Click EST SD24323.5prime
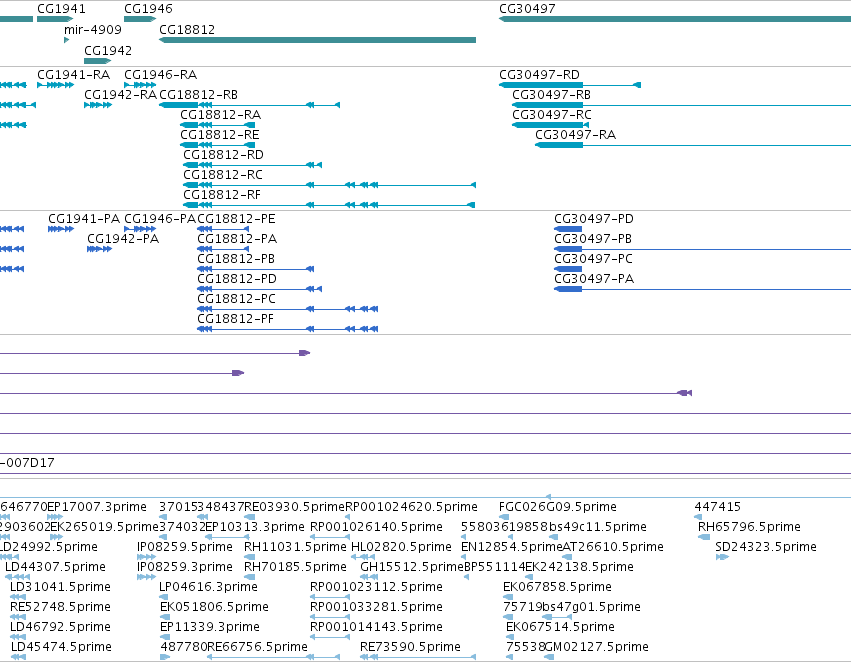The image size is (851, 662). [x=766, y=547]
